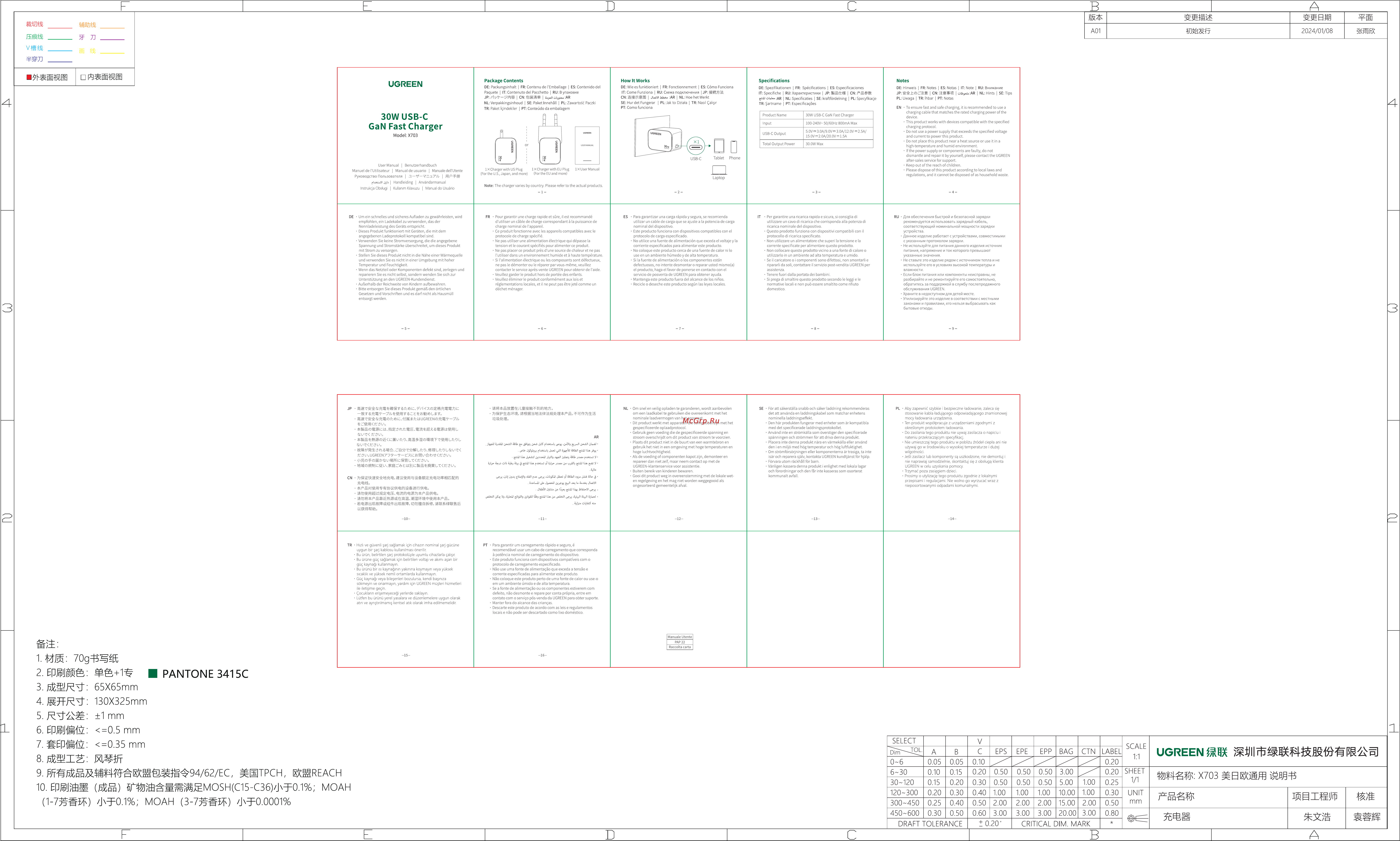Select the note 成型尺寸:65X65mm
The width and height of the screenshot is (1400, 841).
[x=87, y=687]
